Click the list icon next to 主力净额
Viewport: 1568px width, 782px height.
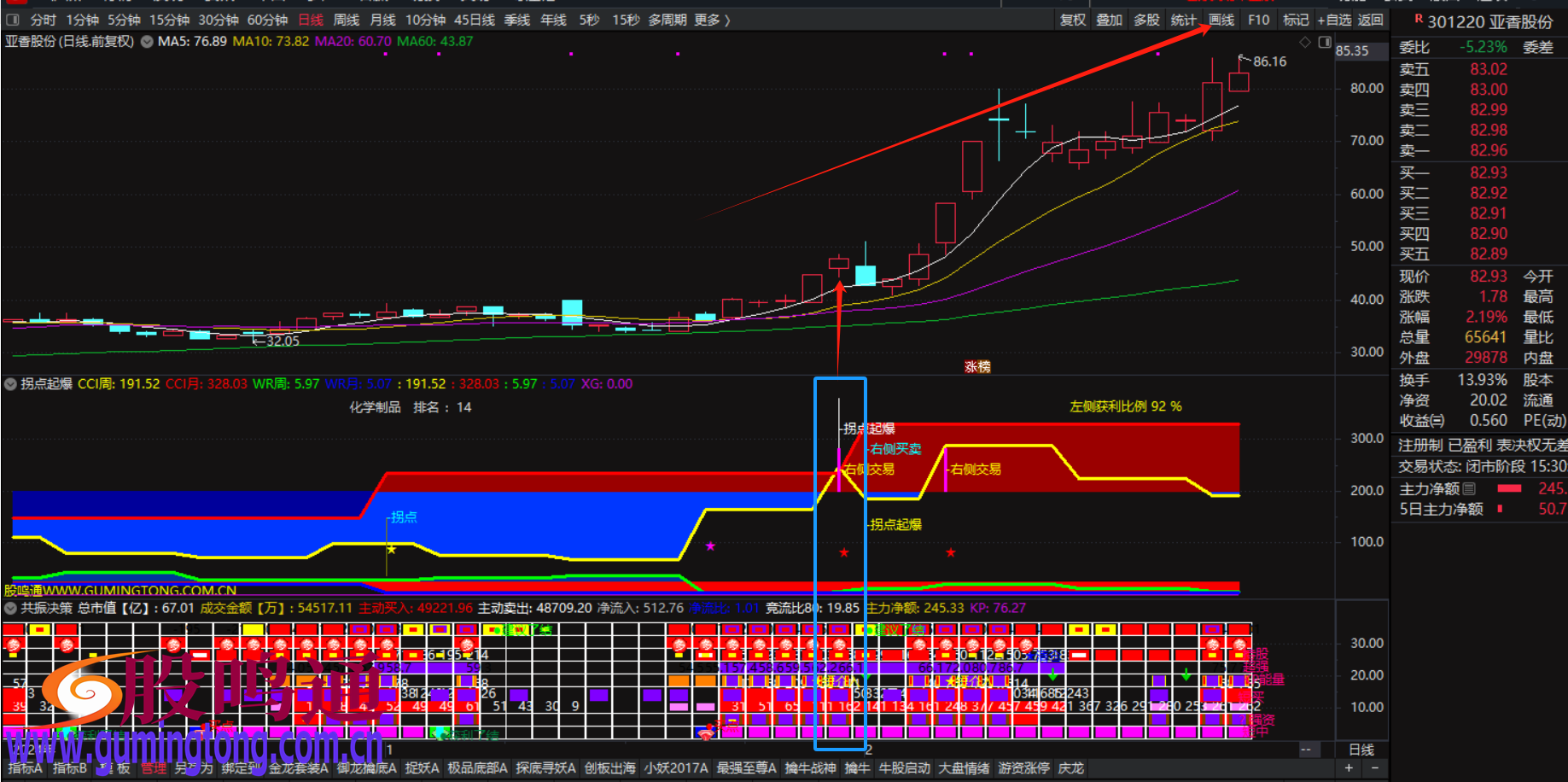tap(1469, 489)
